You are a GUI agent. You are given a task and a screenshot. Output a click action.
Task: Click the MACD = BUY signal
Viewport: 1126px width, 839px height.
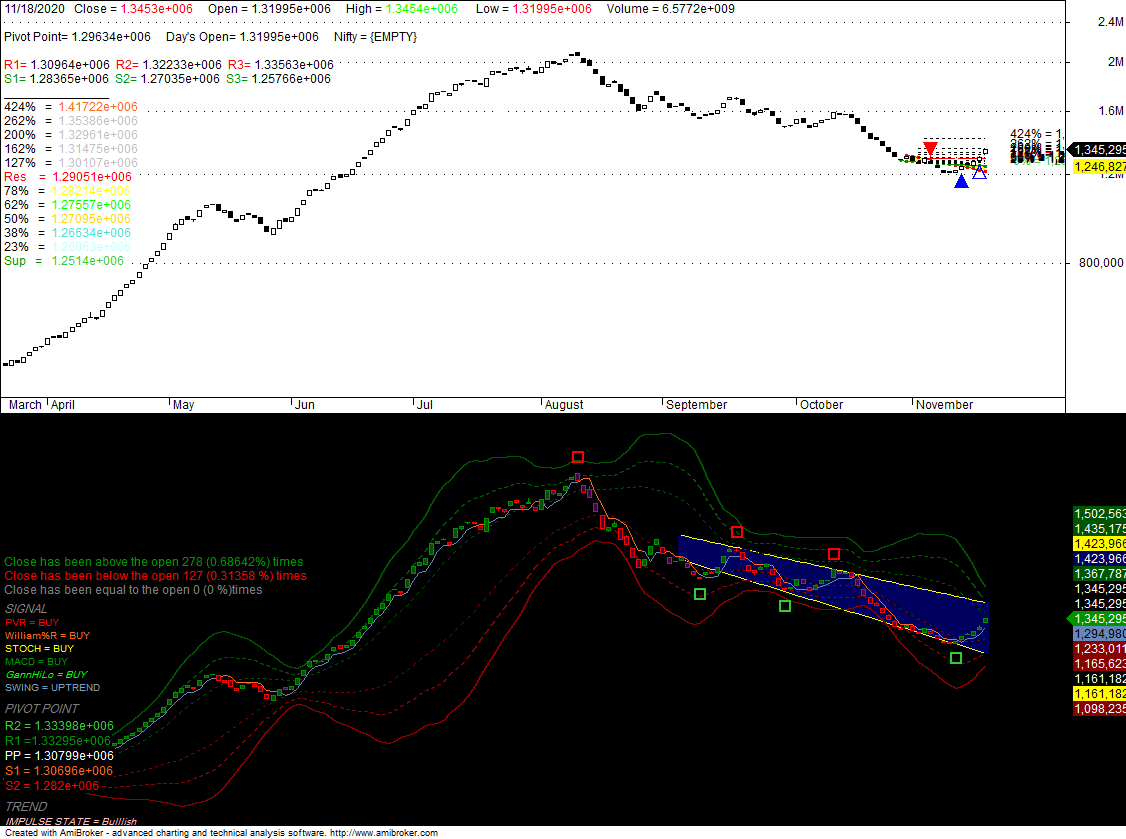(x=37, y=662)
